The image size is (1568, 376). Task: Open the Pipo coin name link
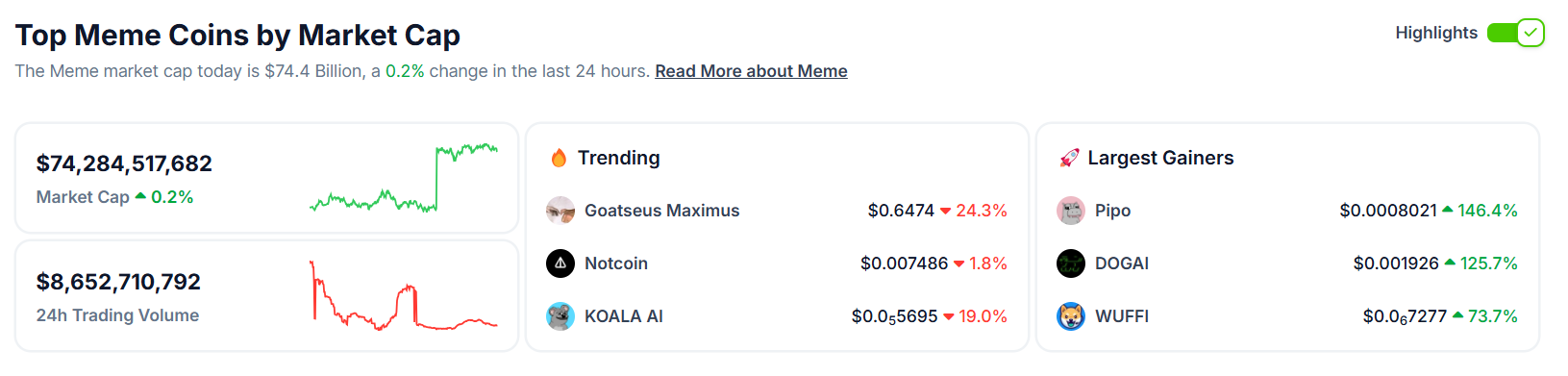pos(1113,211)
